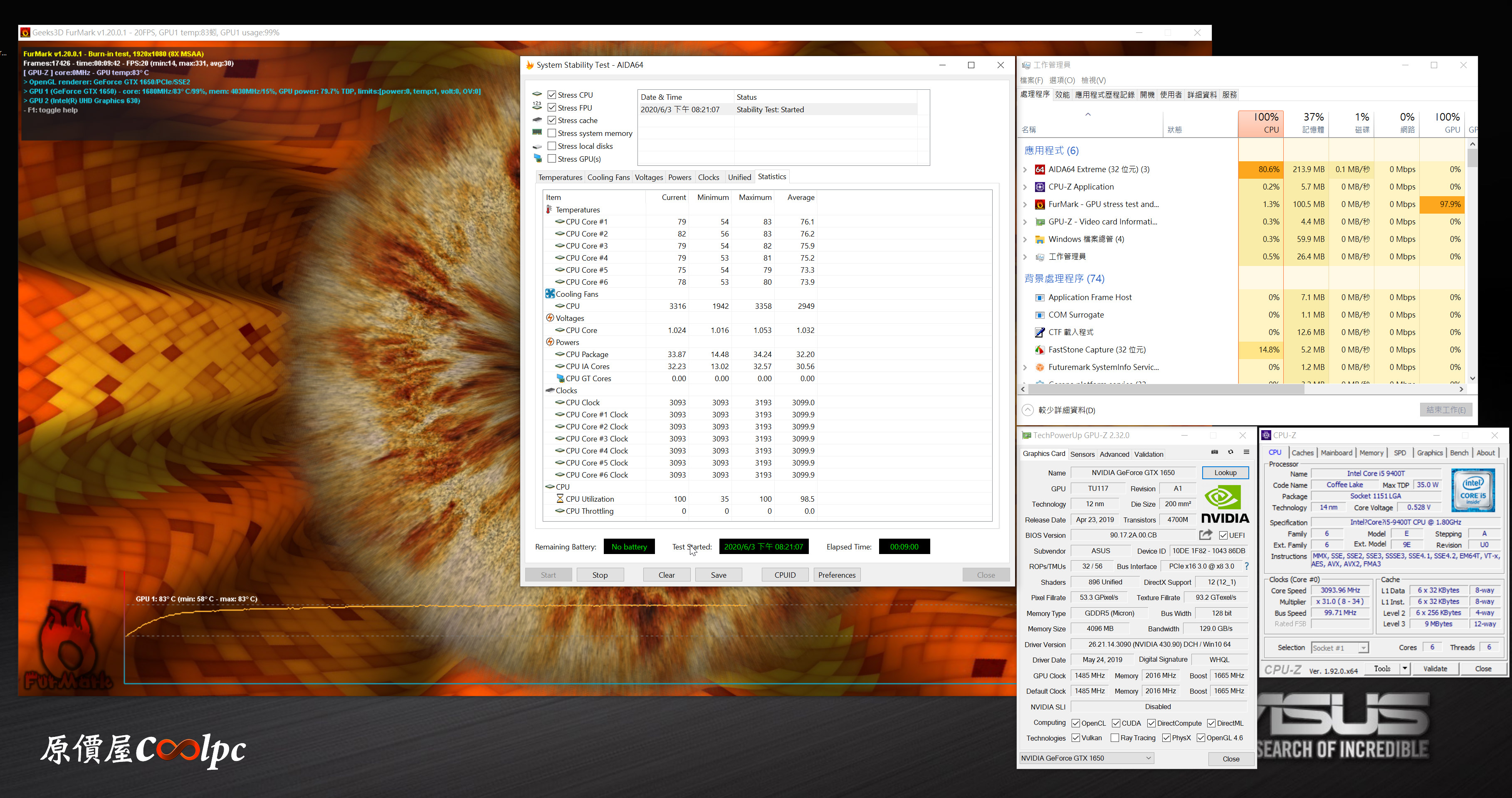
Task: Open the GPU-Z hamburger menu icon
Action: [x=1246, y=452]
